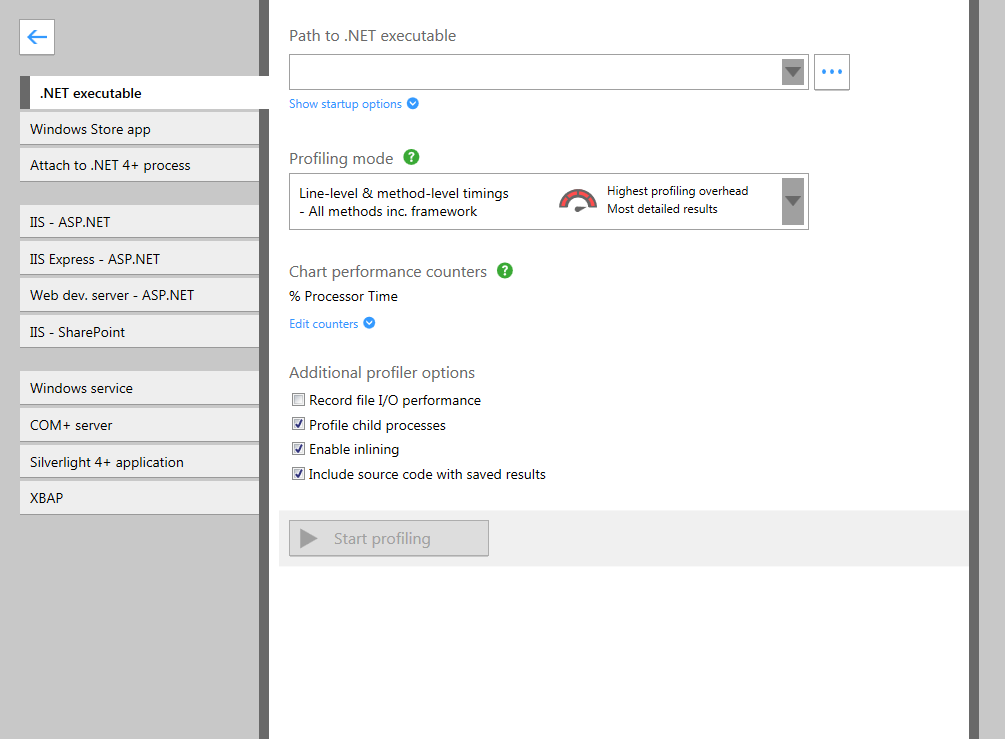Image resolution: width=1005 pixels, height=739 pixels.
Task: Enable Record file I/O performance
Action: click(x=298, y=399)
